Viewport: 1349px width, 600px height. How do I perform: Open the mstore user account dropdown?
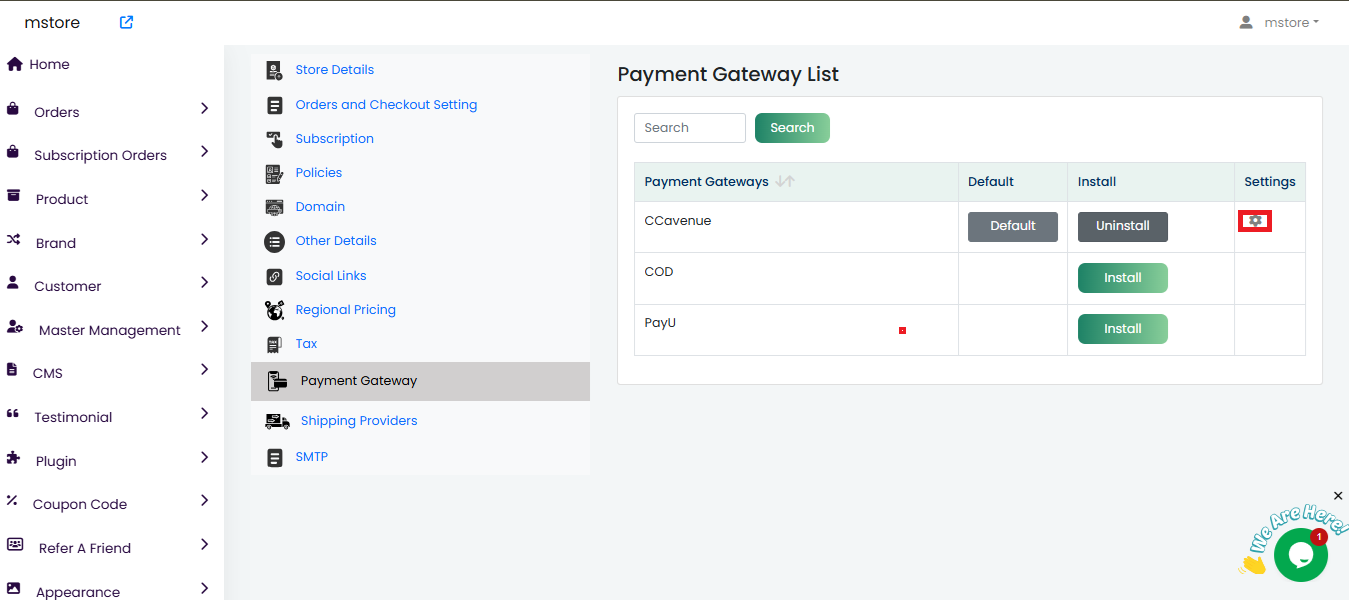[x=1279, y=22]
